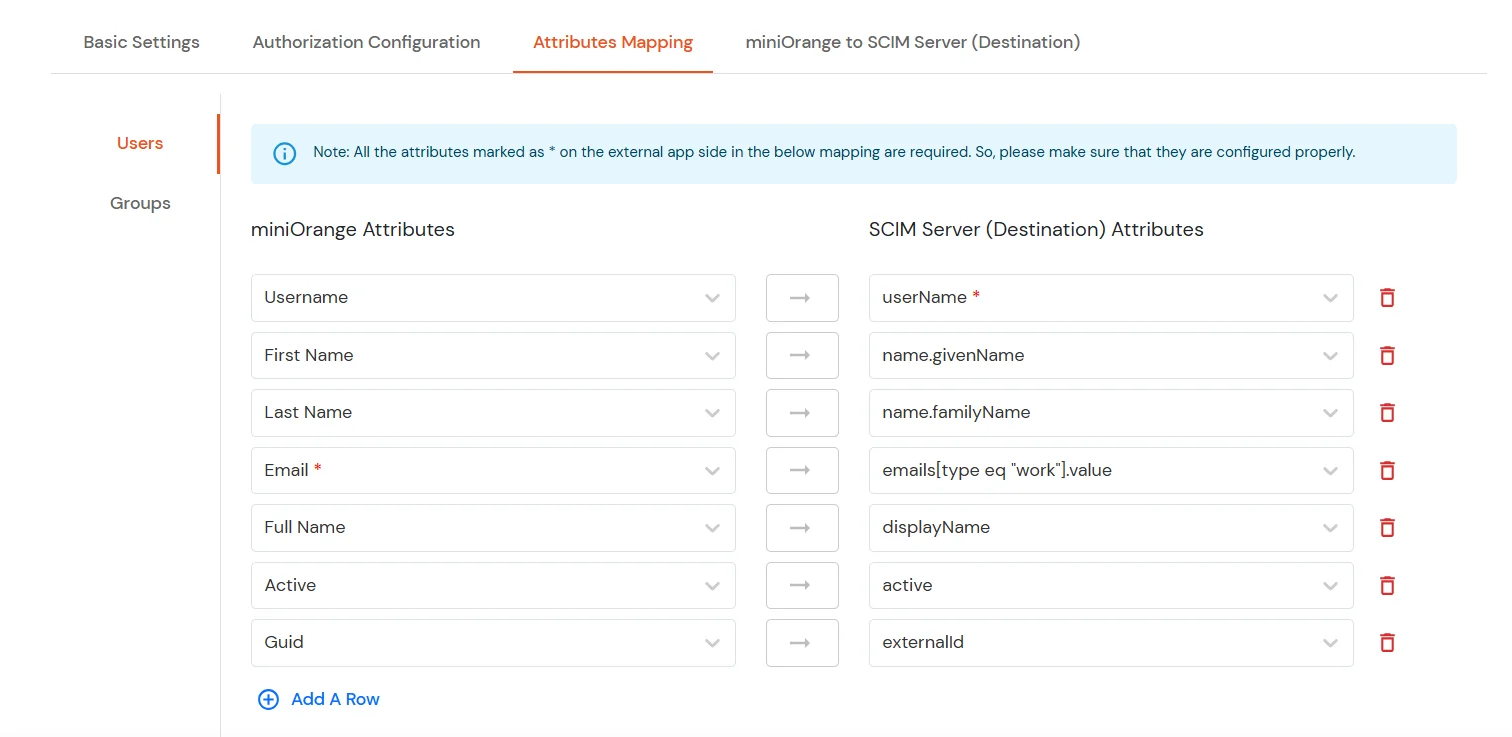
Task: Remove the name.givenName mapping row
Action: pos(1387,355)
